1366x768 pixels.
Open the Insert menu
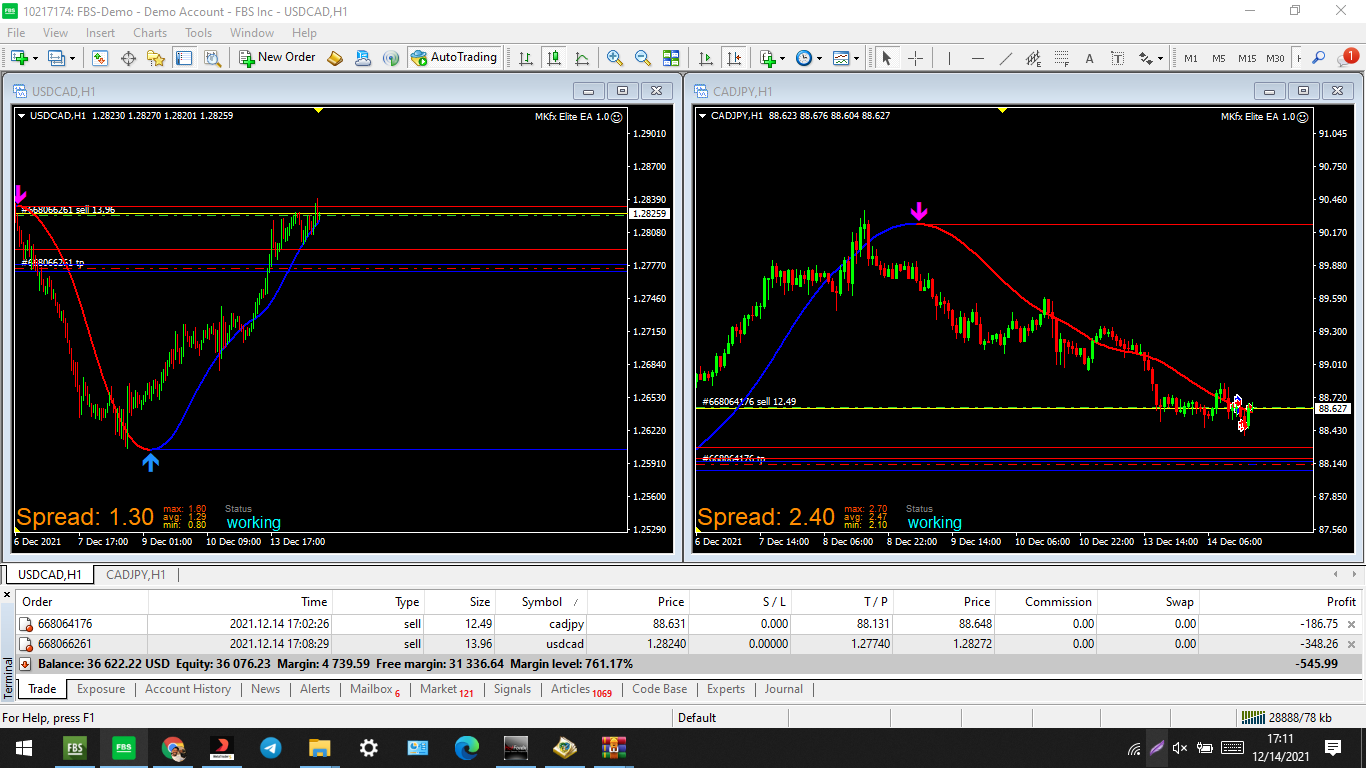tap(100, 33)
